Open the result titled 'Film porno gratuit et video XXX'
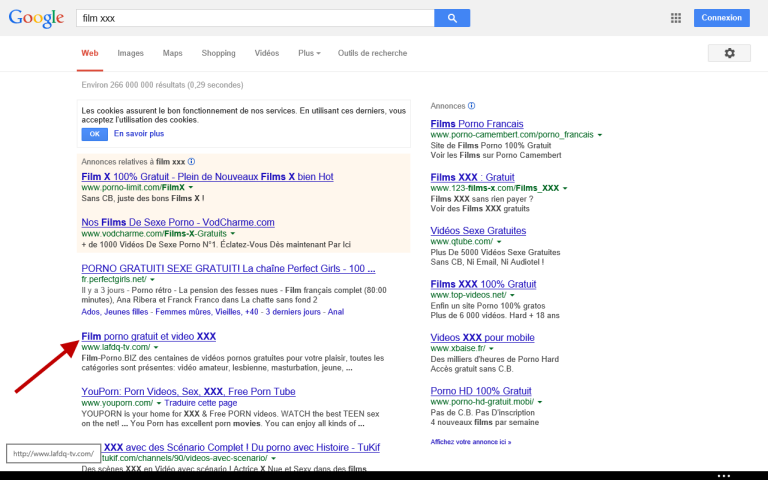The image size is (768, 480). tap(148, 336)
